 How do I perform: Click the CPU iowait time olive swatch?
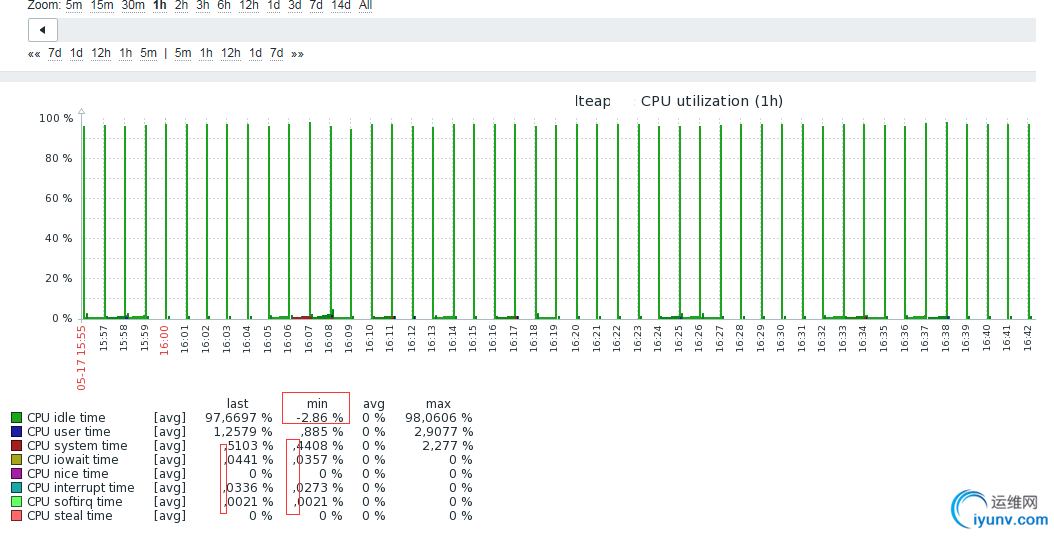point(17,460)
